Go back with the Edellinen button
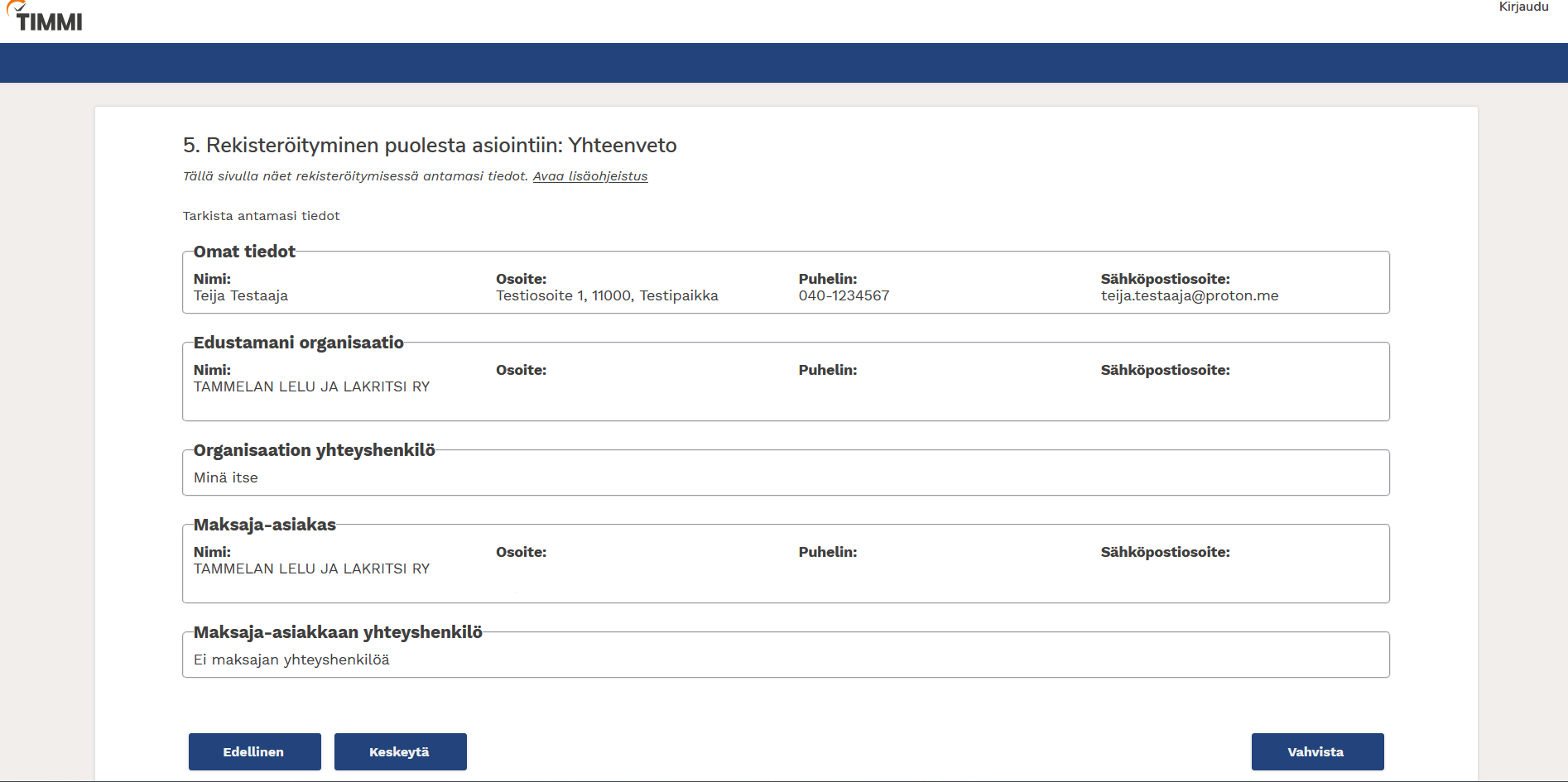 click(x=254, y=751)
